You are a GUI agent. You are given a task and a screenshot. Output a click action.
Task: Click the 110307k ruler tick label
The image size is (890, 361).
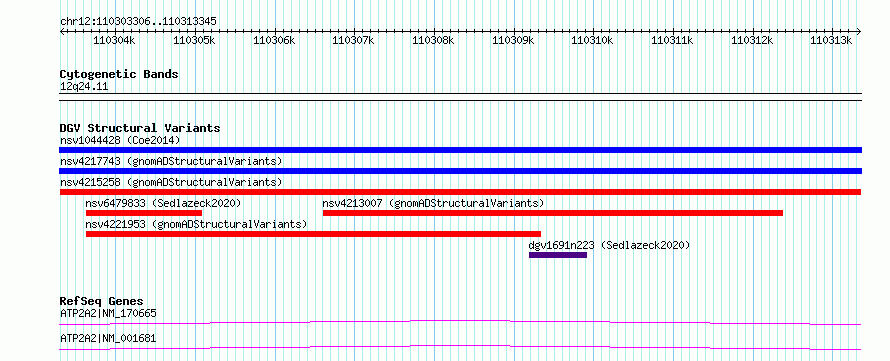click(353, 40)
